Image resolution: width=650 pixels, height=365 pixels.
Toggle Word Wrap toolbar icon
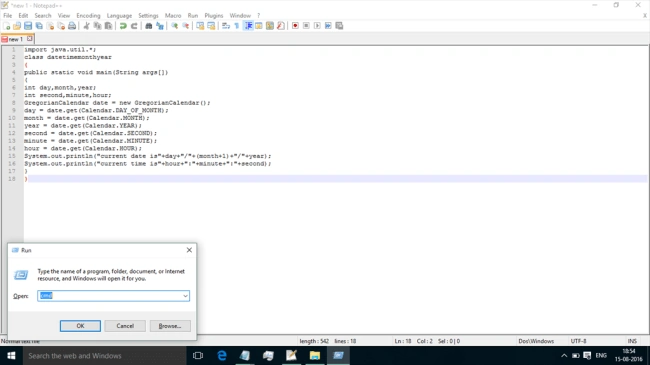click(226, 26)
